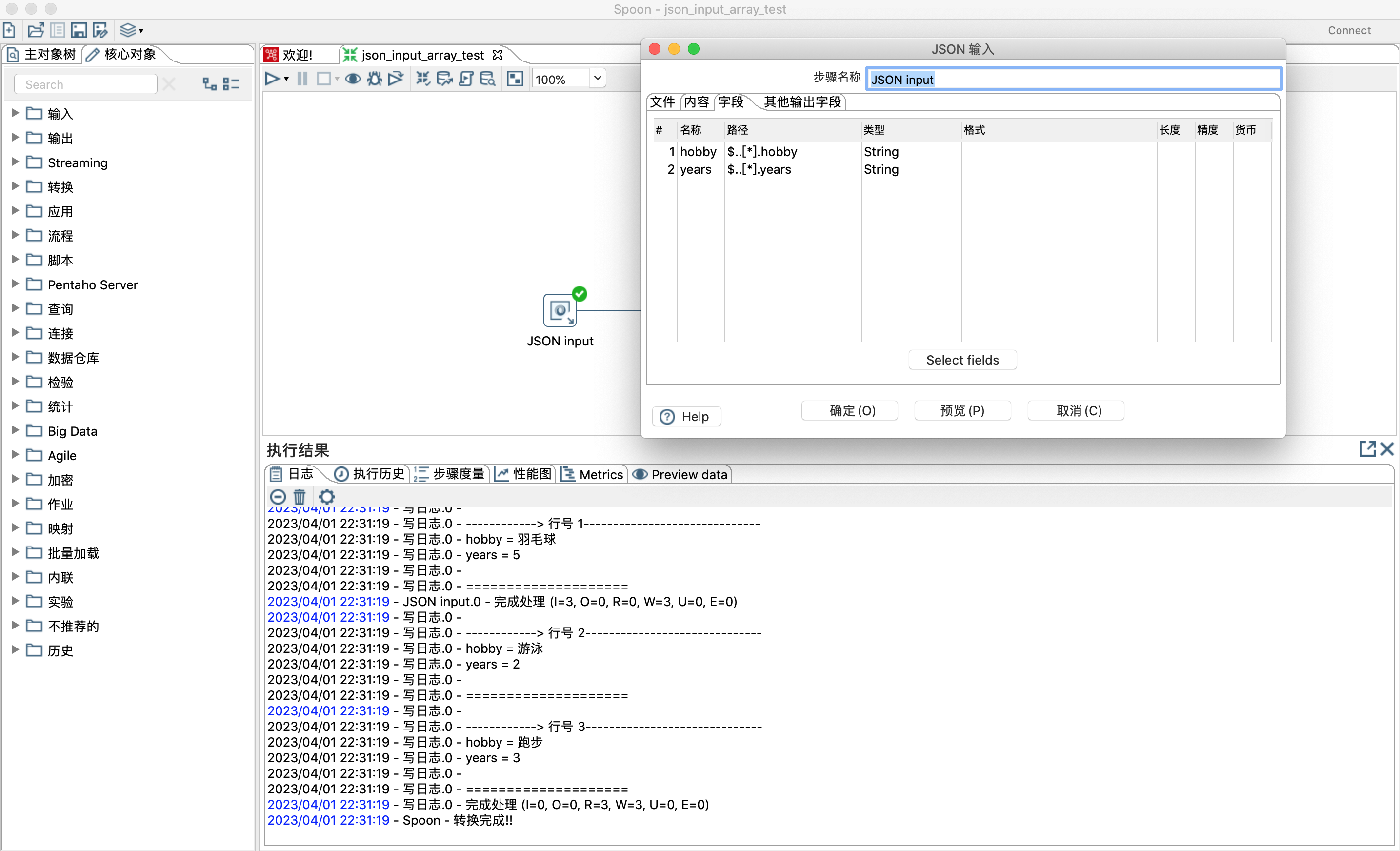
Task: Toggle execution results panel icon
Action: pos(515,79)
